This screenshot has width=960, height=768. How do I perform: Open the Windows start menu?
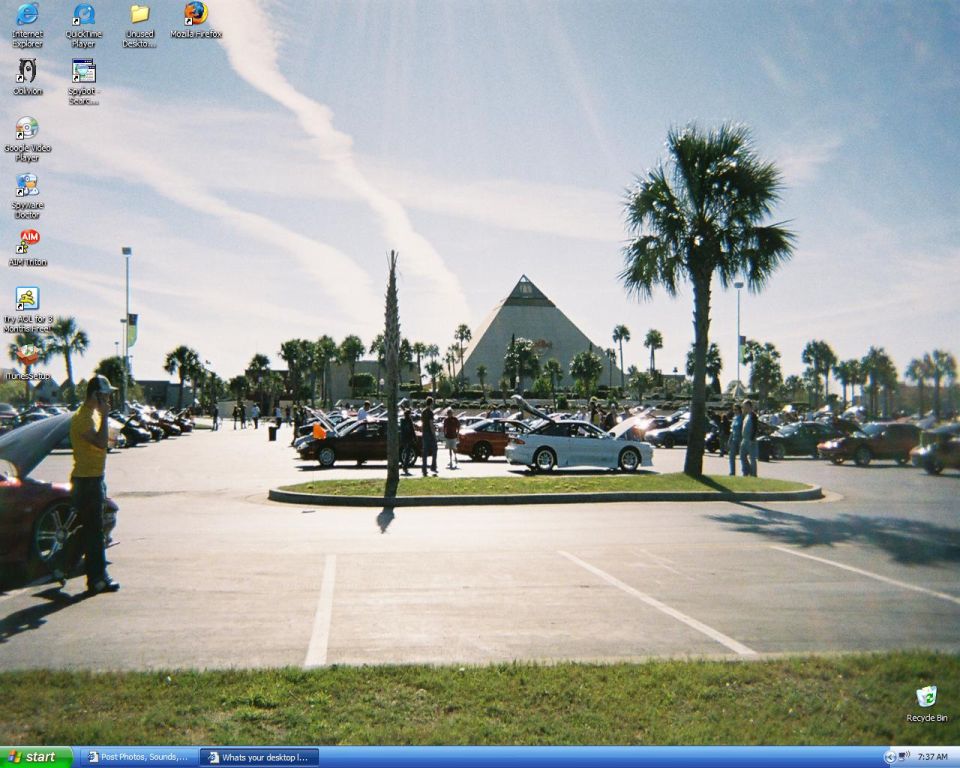pos(36,757)
